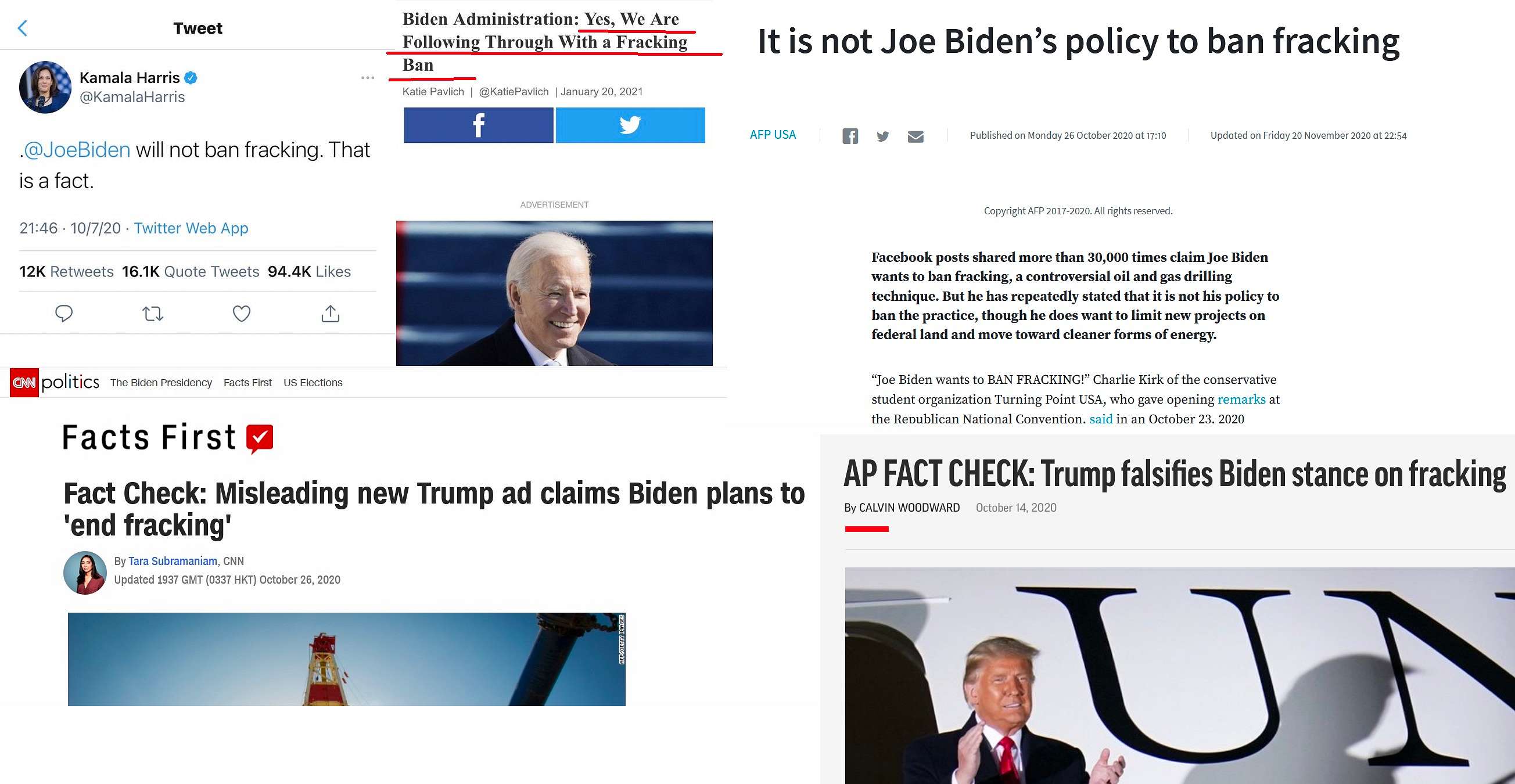
Task: Retweet using the retweet arrows icon
Action: [153, 314]
